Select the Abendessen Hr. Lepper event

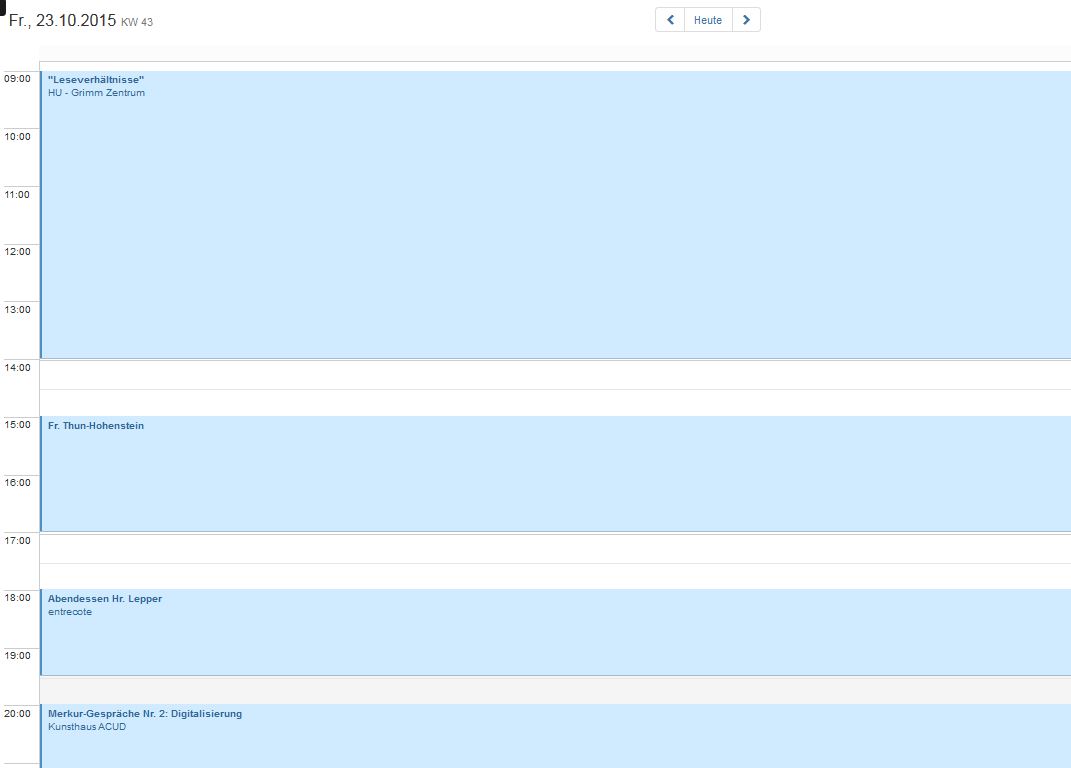coord(105,599)
